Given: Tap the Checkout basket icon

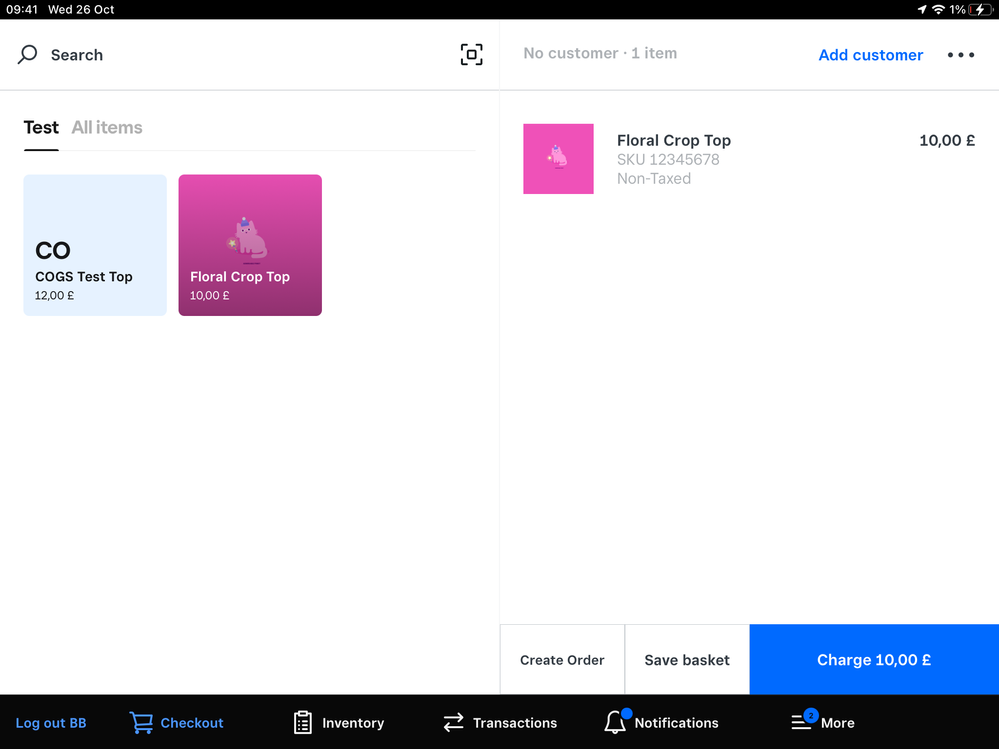Looking at the screenshot, I should (x=141, y=722).
